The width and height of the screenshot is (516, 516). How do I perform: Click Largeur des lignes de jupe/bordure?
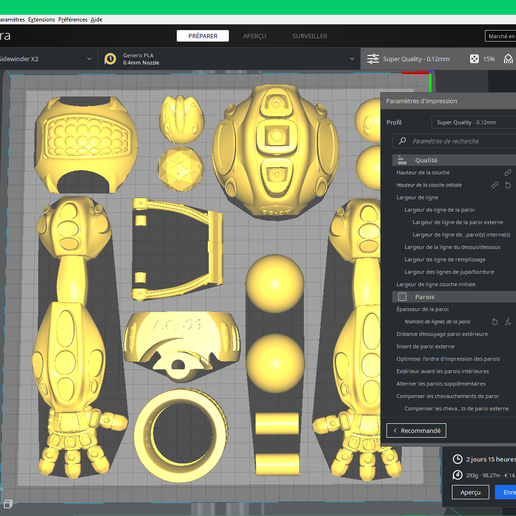(449, 272)
